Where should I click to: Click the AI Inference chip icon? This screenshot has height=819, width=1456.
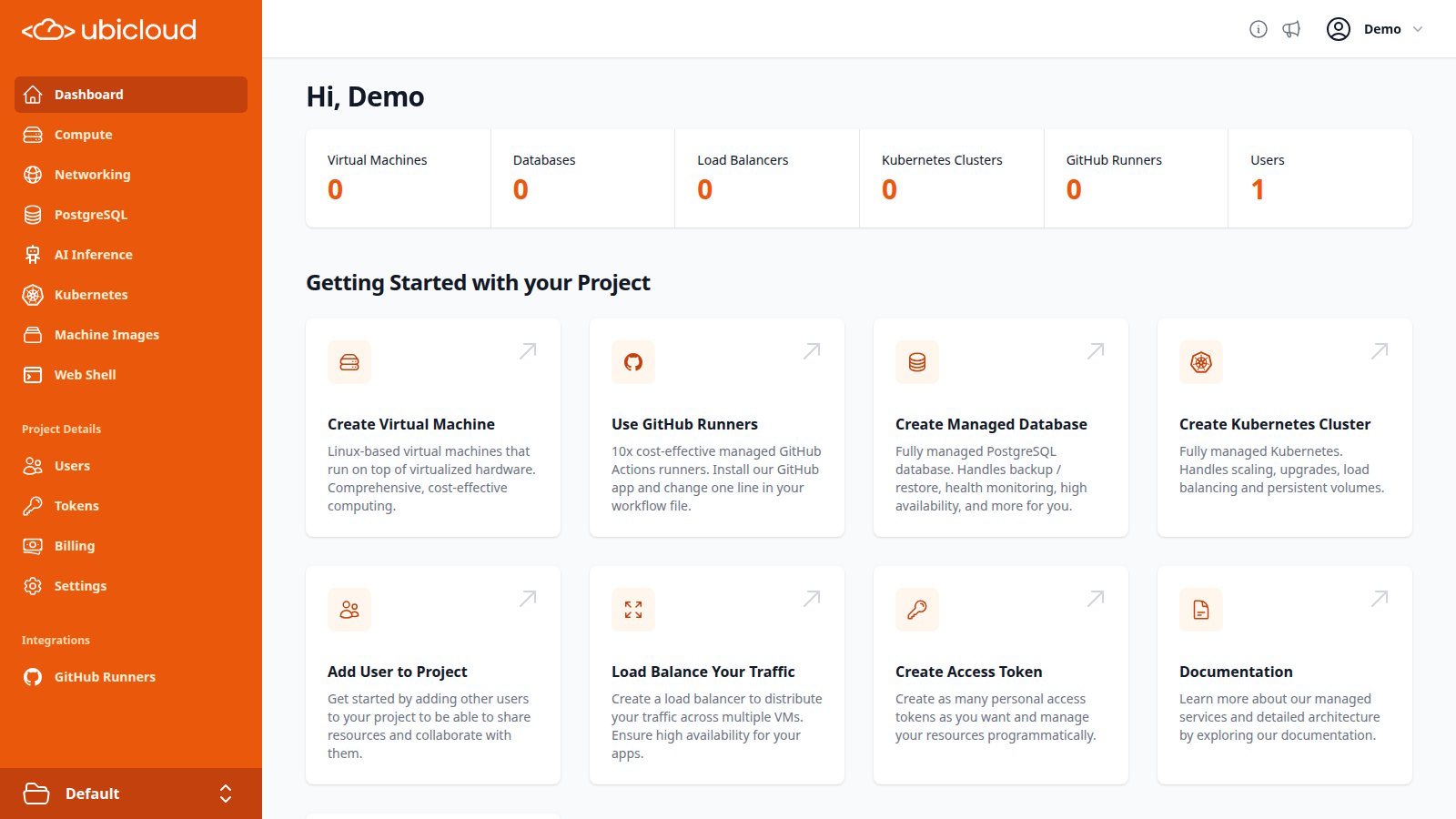coord(33,255)
